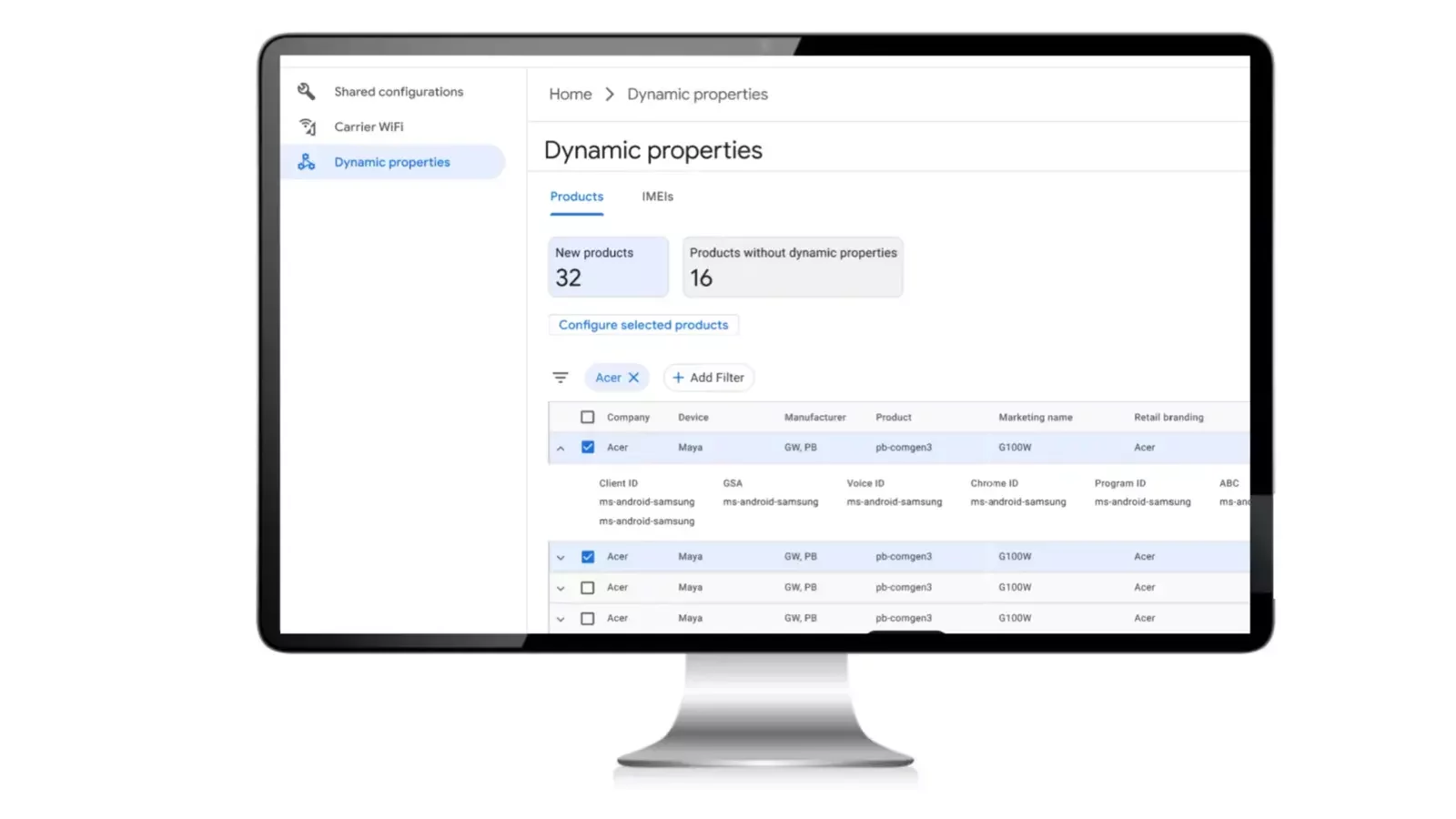1456x819 pixels.
Task: Click Configure selected products button
Action: click(643, 325)
